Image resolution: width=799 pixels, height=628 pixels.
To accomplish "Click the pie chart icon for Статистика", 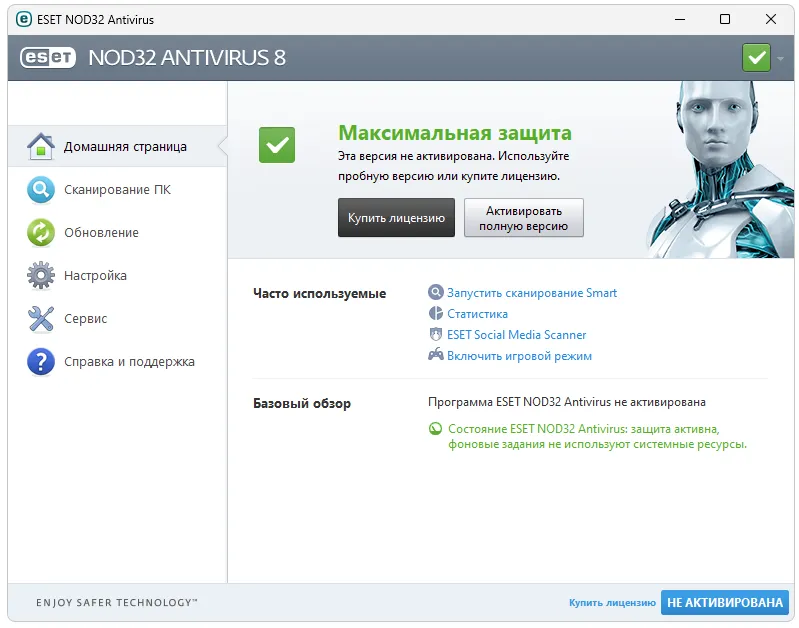I will point(436,313).
